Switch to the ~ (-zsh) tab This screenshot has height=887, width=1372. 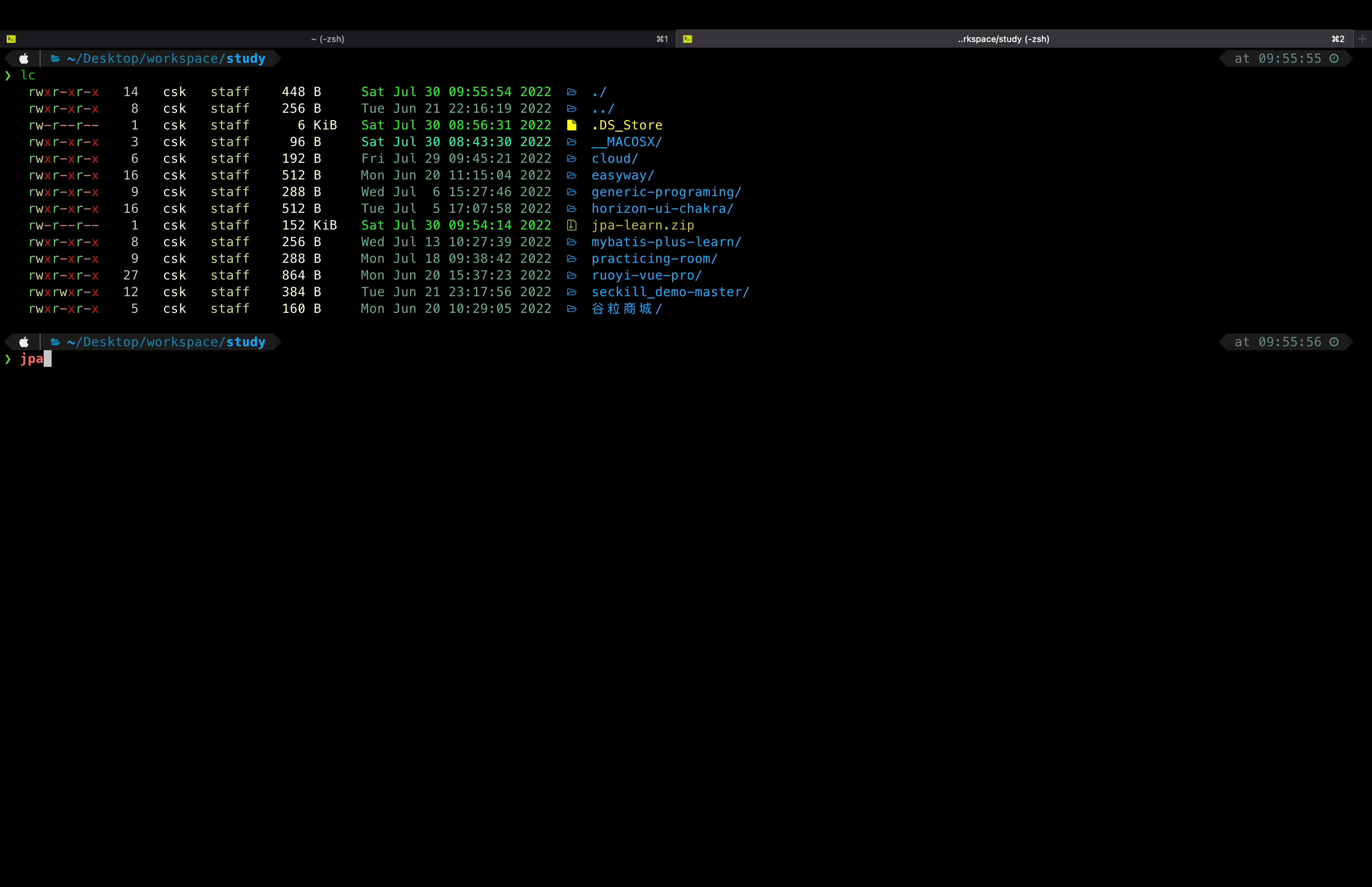click(328, 39)
